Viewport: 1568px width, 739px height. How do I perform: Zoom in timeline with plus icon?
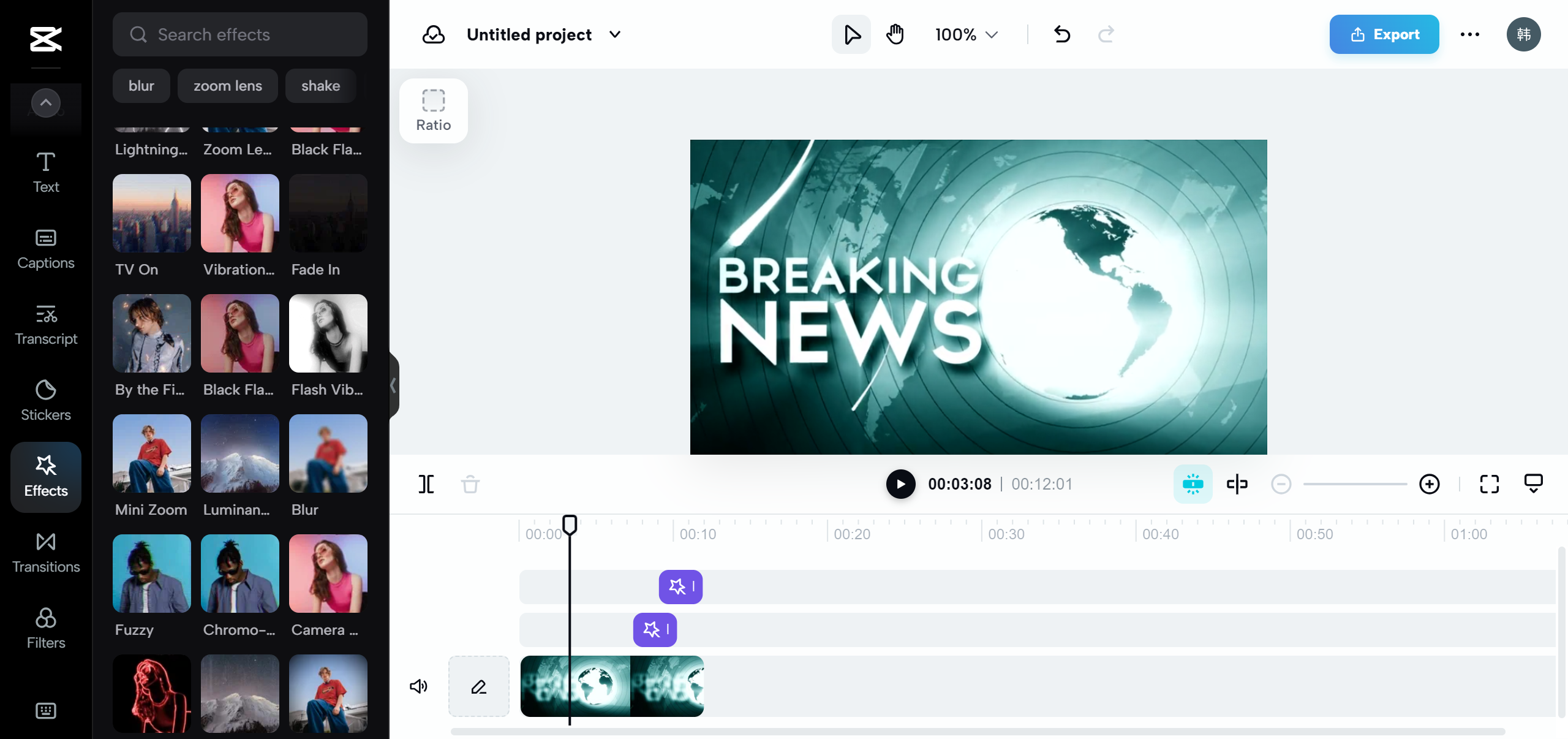click(x=1429, y=484)
